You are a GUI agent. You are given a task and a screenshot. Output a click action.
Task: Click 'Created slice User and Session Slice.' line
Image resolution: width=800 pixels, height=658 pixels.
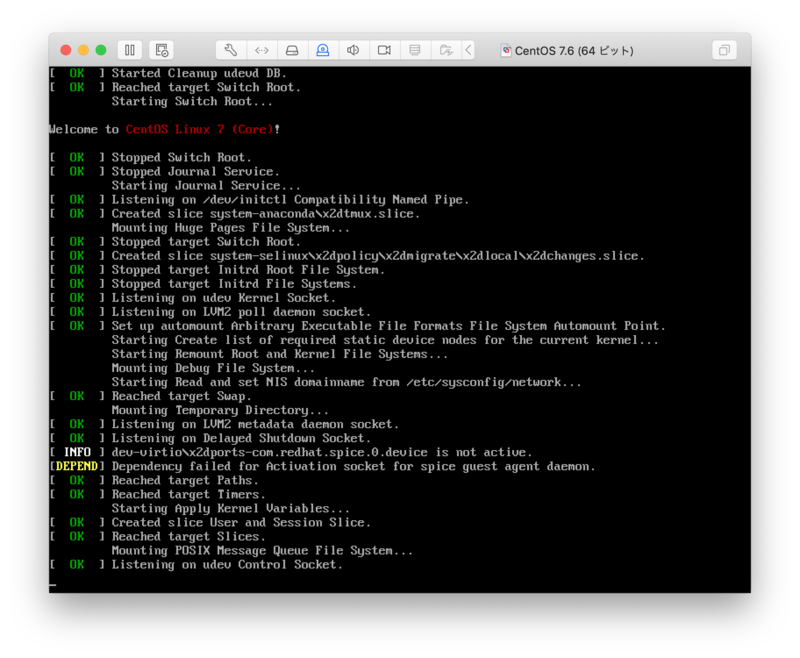(241, 522)
